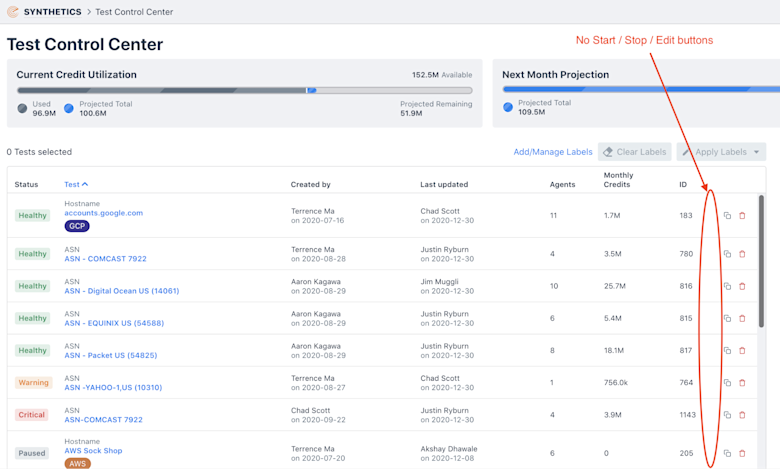This screenshot has height=469, width=780.
Task: Delete the AWS Sock Shop test
Action: point(742,453)
